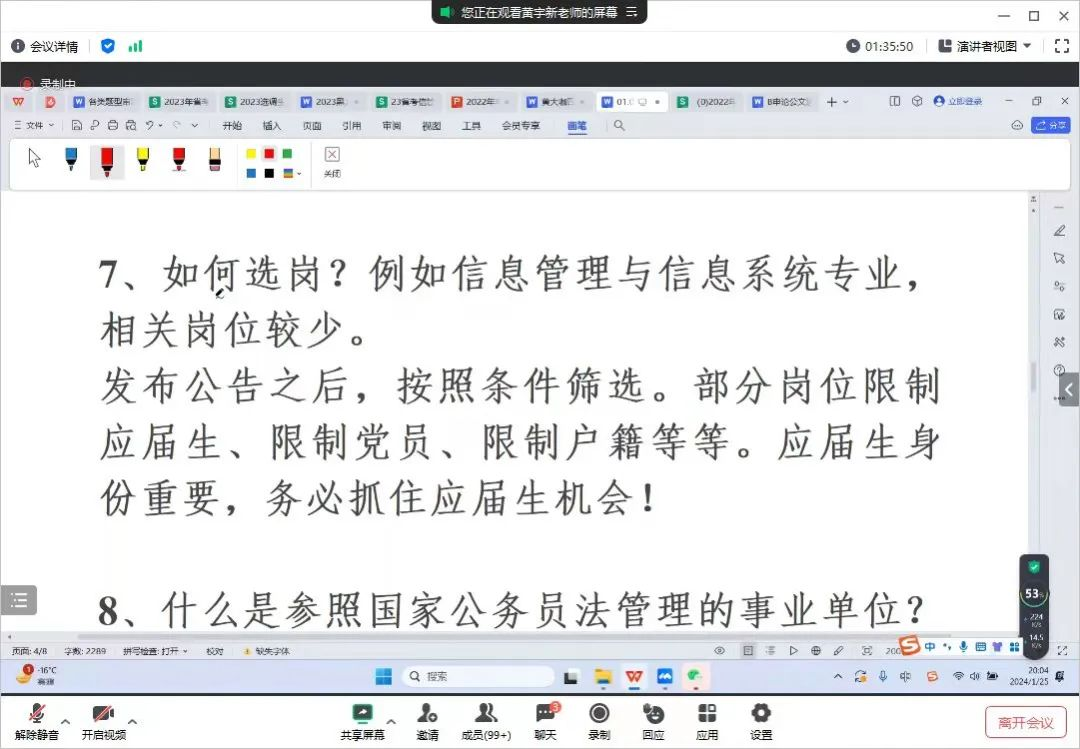Select the blue pen tool
The image size is (1080, 749).
tap(71, 159)
